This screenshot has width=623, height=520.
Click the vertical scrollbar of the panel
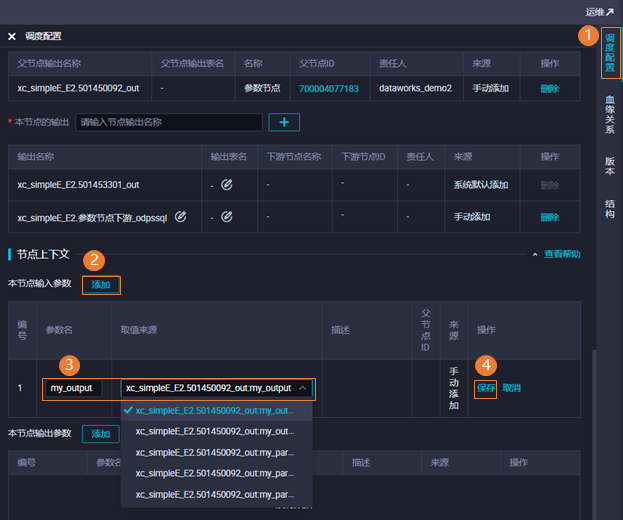[594, 435]
